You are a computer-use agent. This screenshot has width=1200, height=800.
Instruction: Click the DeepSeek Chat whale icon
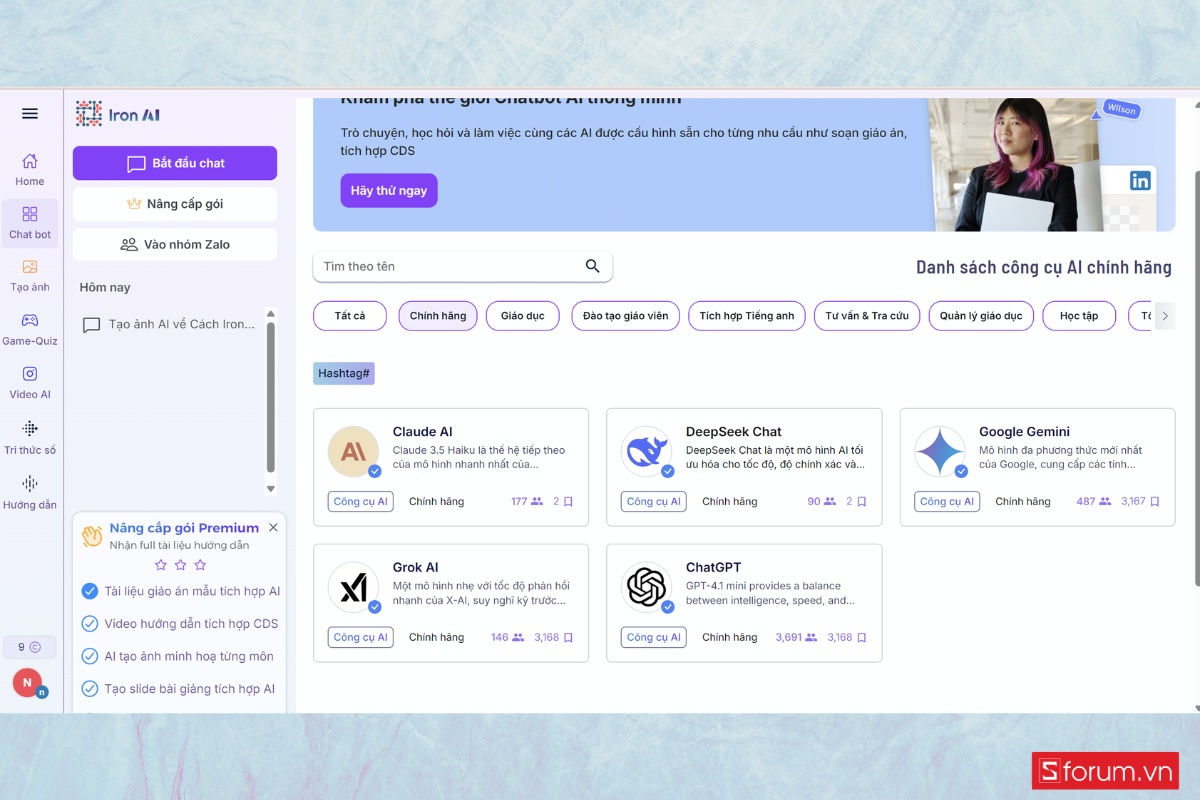(x=646, y=452)
